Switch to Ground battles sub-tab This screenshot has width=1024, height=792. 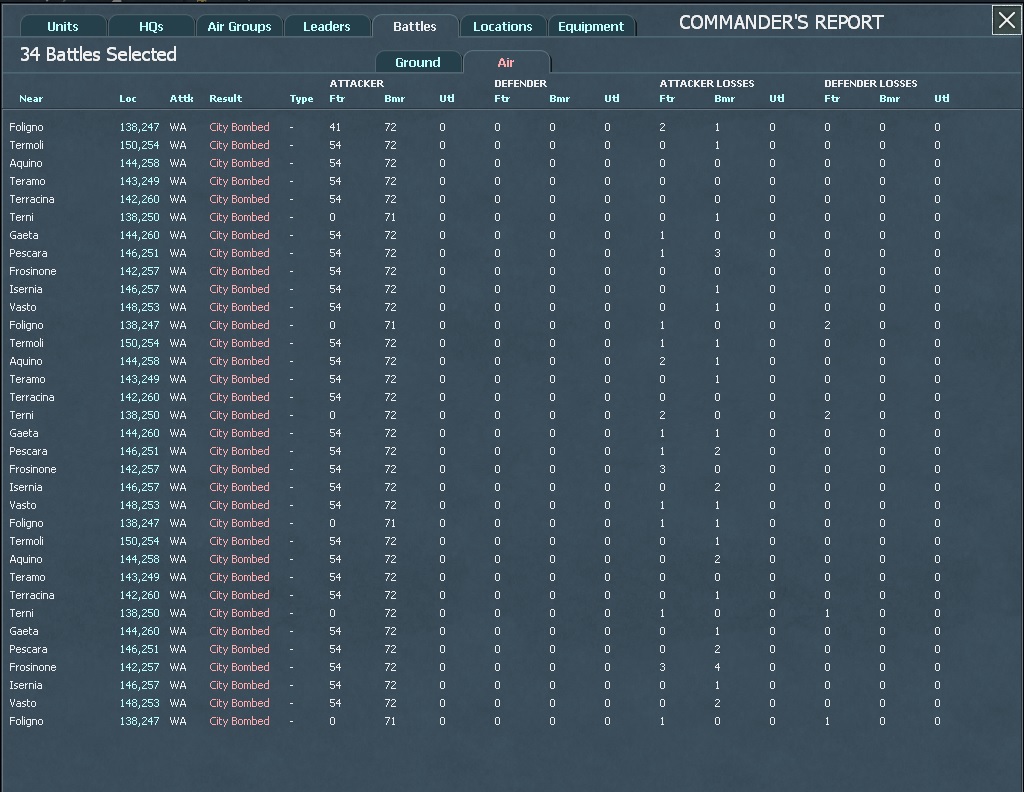(418, 62)
